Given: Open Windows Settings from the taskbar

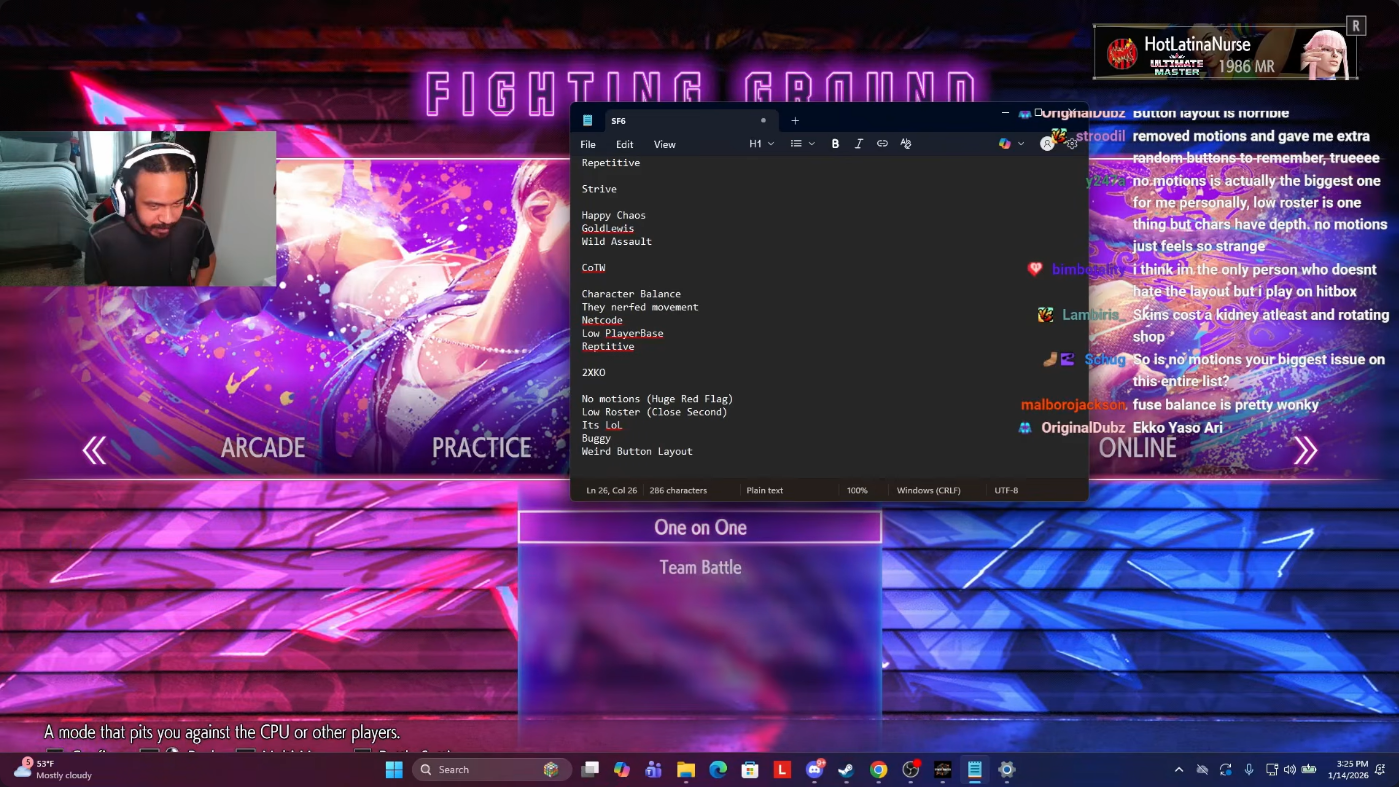Looking at the screenshot, I should [1006, 770].
